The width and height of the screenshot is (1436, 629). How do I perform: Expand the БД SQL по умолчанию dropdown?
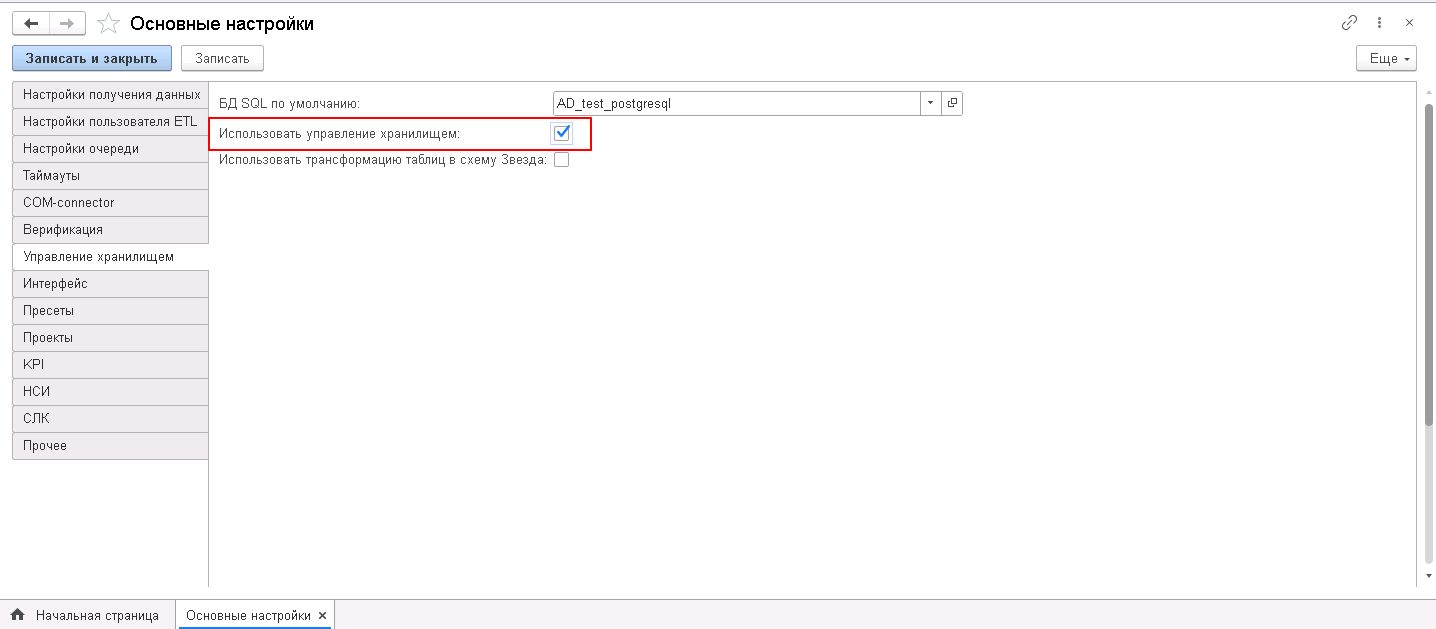coord(931,103)
